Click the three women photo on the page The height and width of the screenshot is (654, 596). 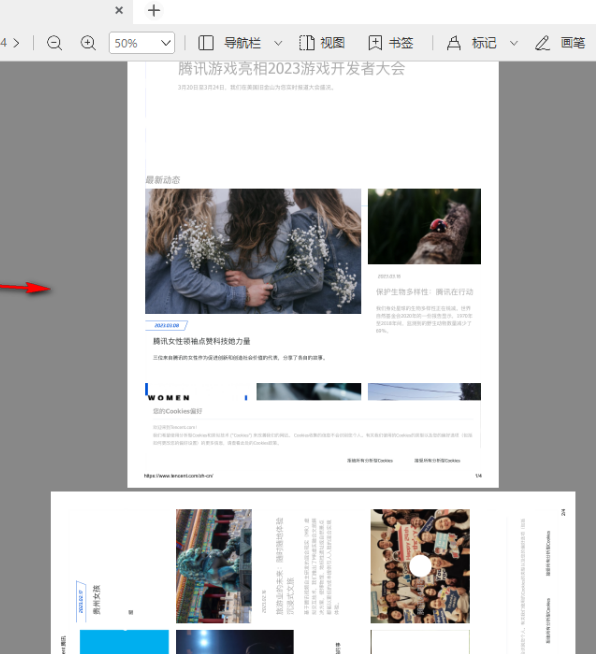coord(253,251)
